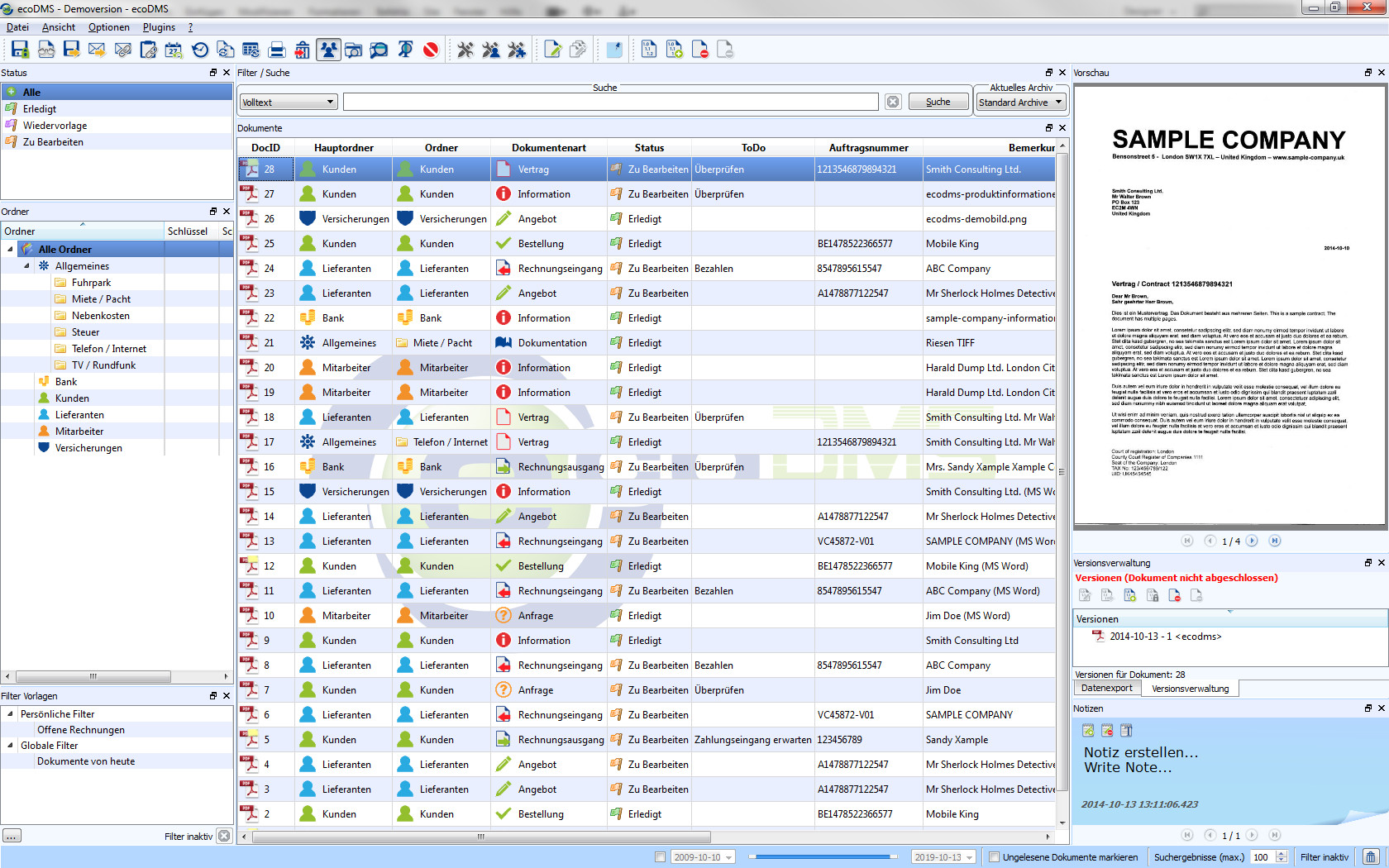1389x868 pixels.
Task: Open the Plugins menu
Action: pyautogui.click(x=159, y=27)
